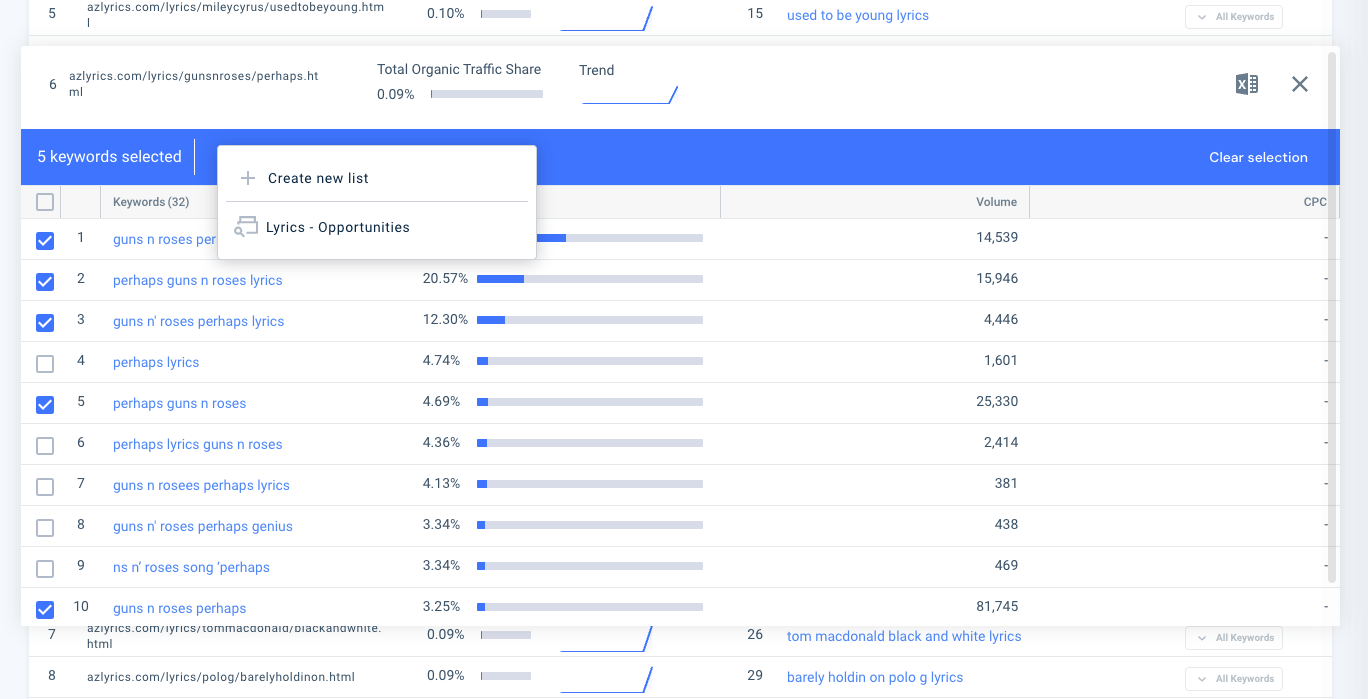This screenshot has height=699, width=1368.
Task: Click Clear selection
Action: click(x=1258, y=157)
